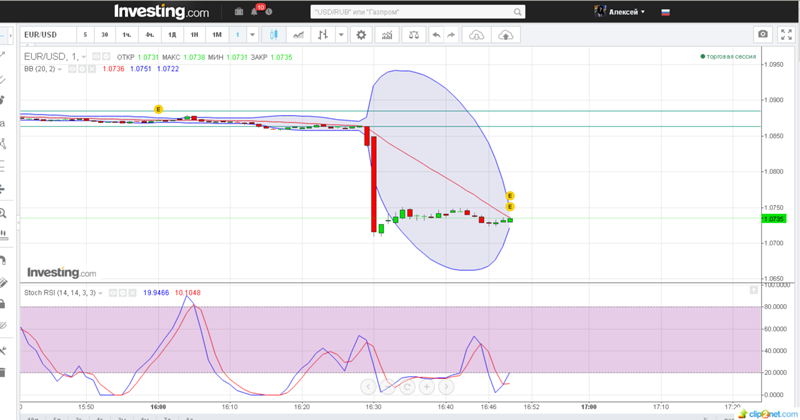Click the E event marker near 16:00

coord(158,109)
